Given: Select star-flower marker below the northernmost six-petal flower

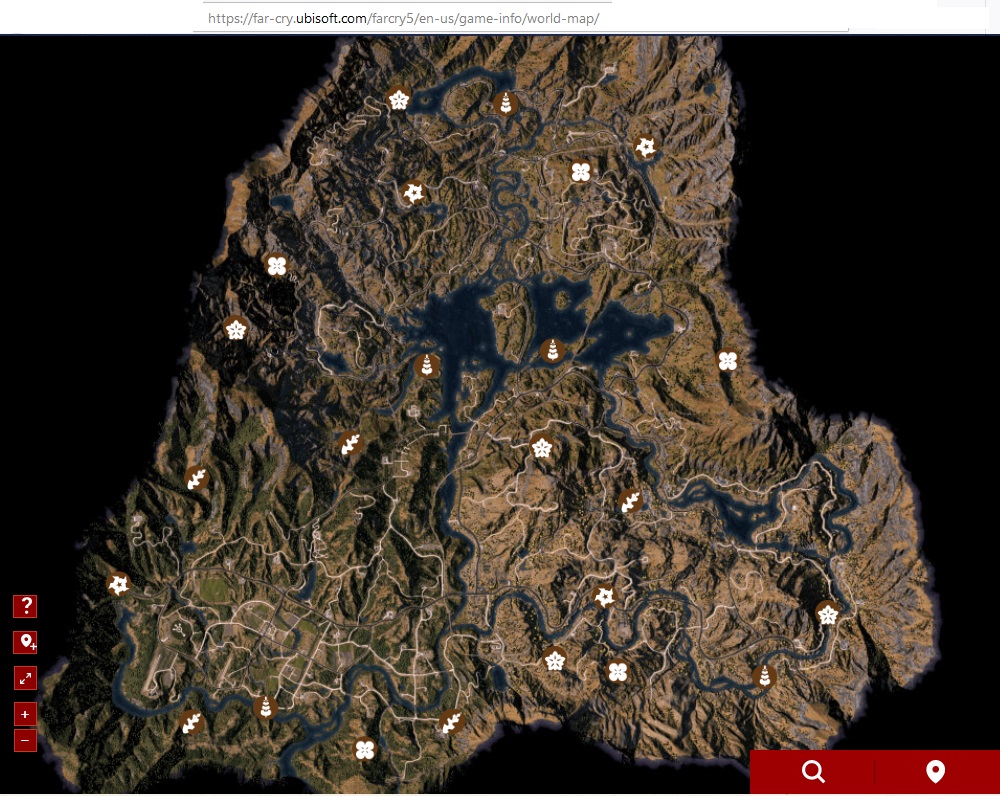Looking at the screenshot, I should [414, 192].
